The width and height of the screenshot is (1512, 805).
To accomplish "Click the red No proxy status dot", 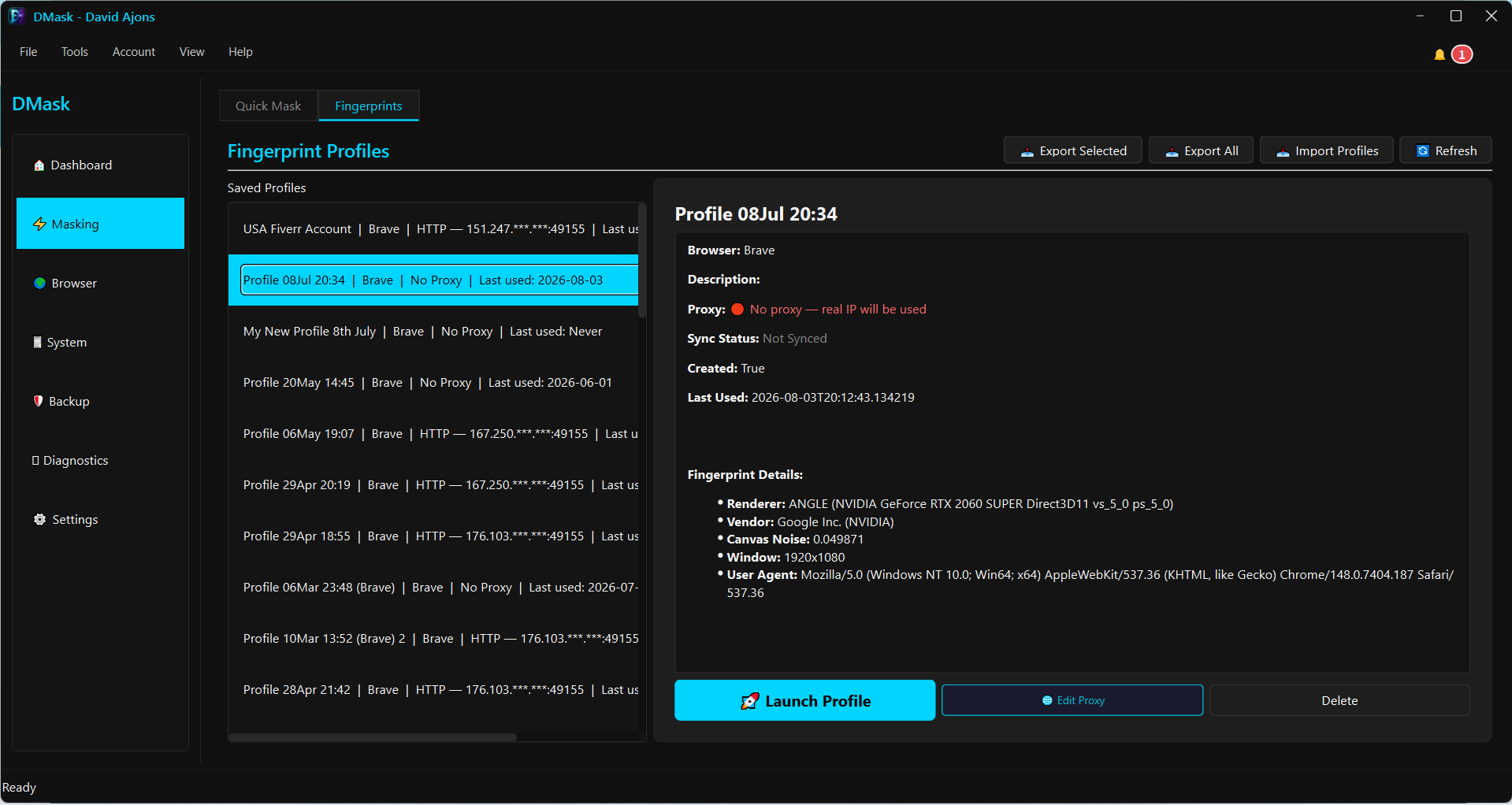I will coord(737,310).
